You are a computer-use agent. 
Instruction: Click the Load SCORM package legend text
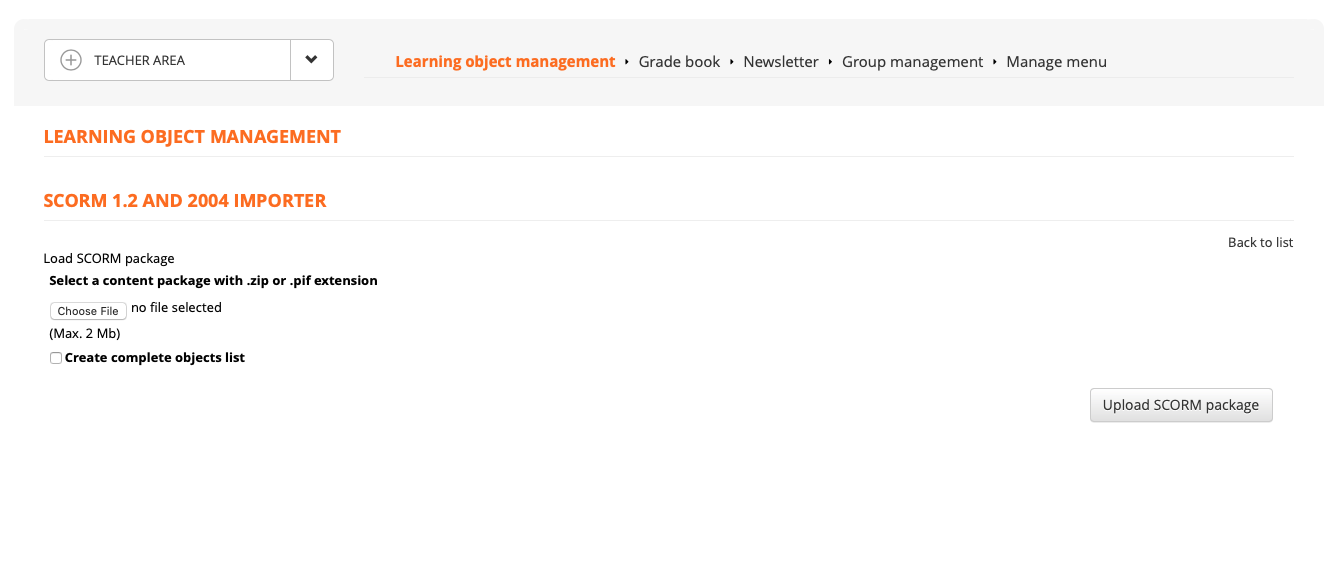click(109, 259)
